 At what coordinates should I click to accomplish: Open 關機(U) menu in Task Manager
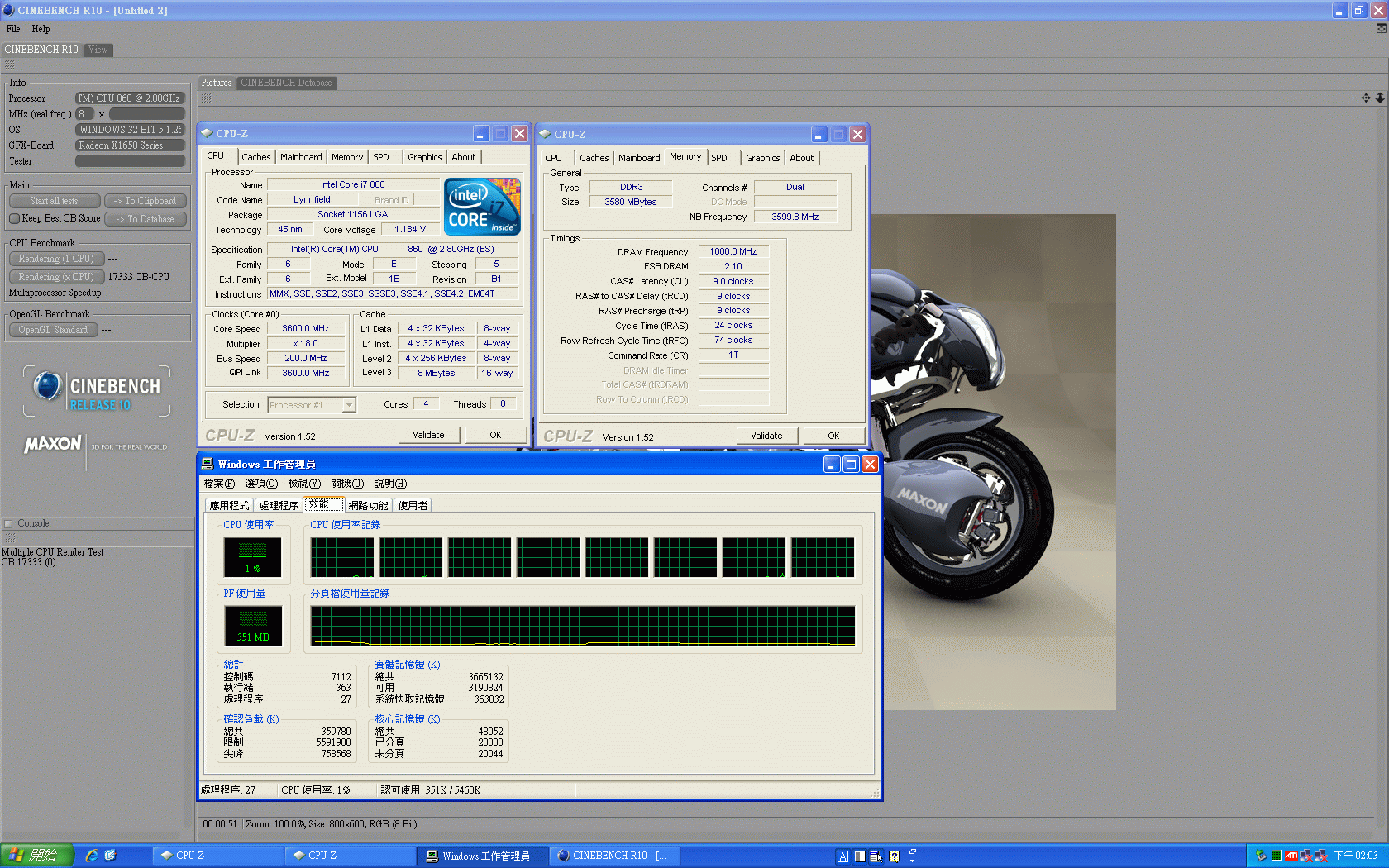pos(347,484)
